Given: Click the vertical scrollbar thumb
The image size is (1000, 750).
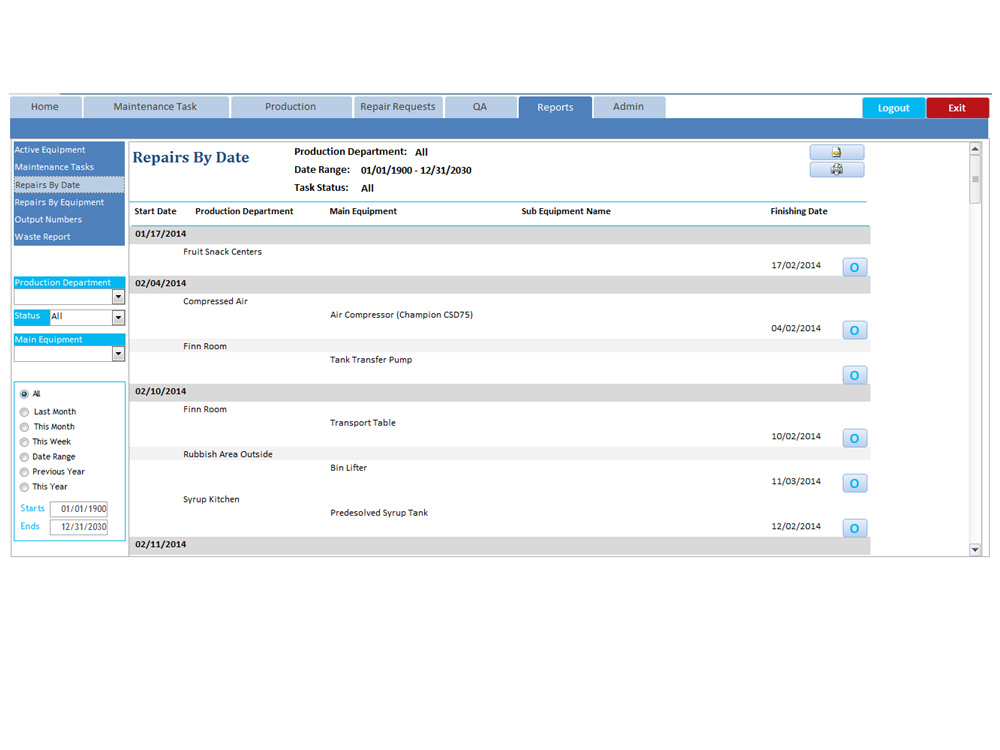Looking at the screenshot, I should tap(974, 179).
